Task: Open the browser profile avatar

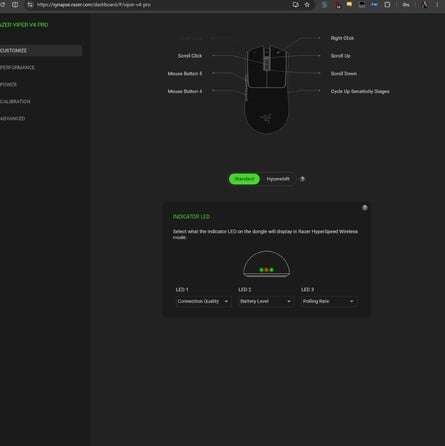Action: [x=424, y=5]
